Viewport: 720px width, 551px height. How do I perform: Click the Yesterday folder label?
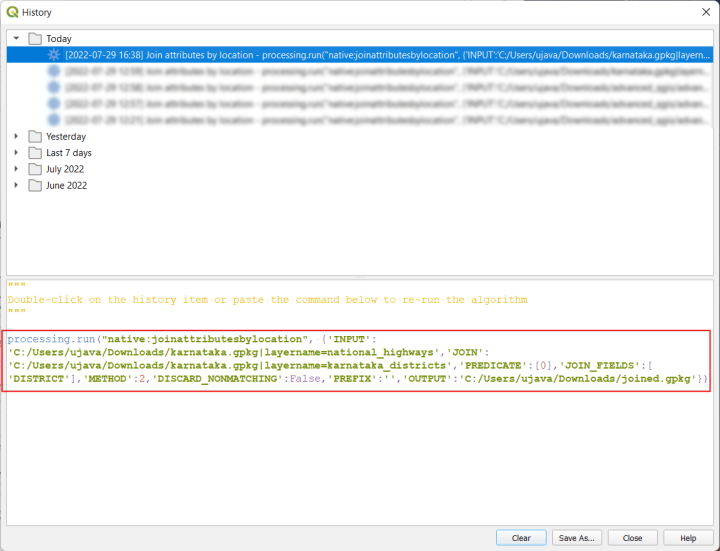pos(66,136)
